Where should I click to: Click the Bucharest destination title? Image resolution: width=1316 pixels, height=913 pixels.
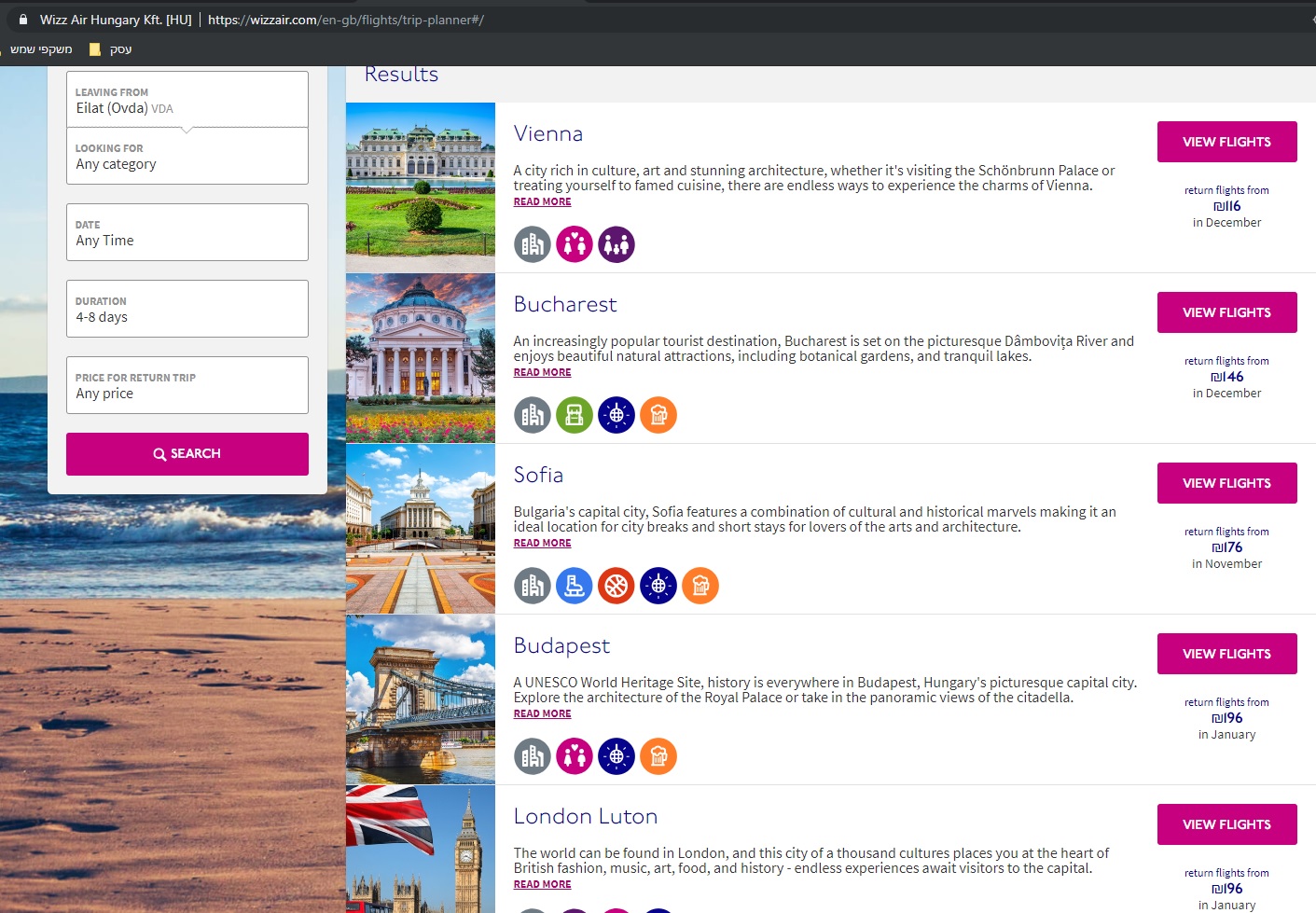565,304
